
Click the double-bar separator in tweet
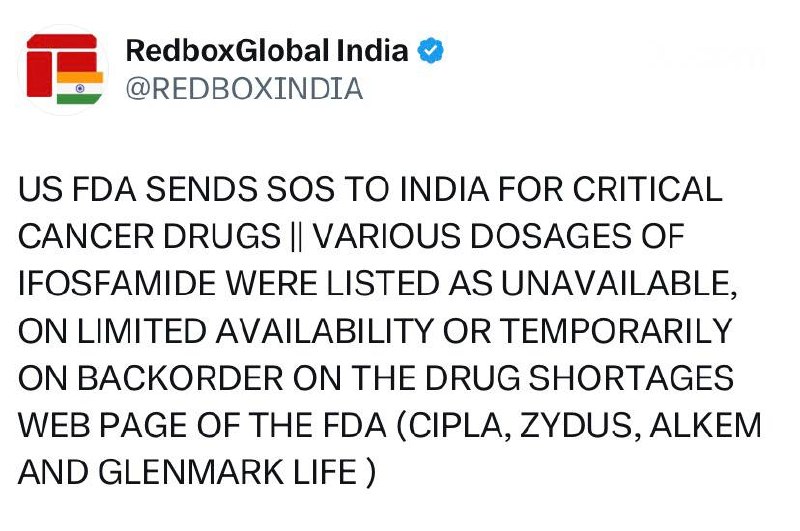click(x=296, y=237)
